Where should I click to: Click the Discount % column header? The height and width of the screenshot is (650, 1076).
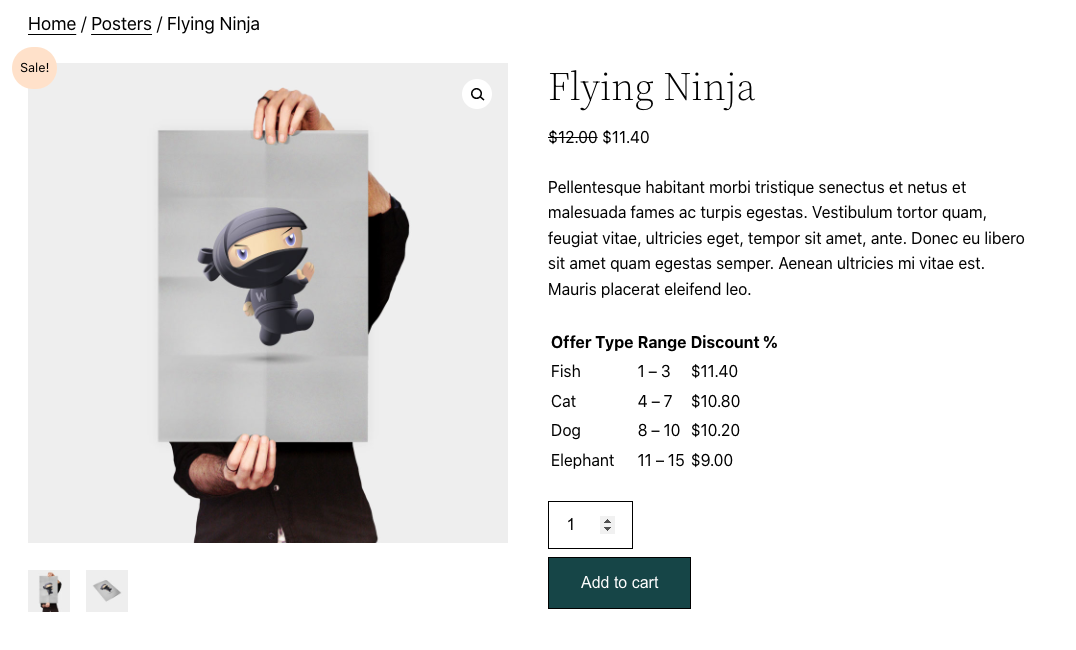coord(734,342)
